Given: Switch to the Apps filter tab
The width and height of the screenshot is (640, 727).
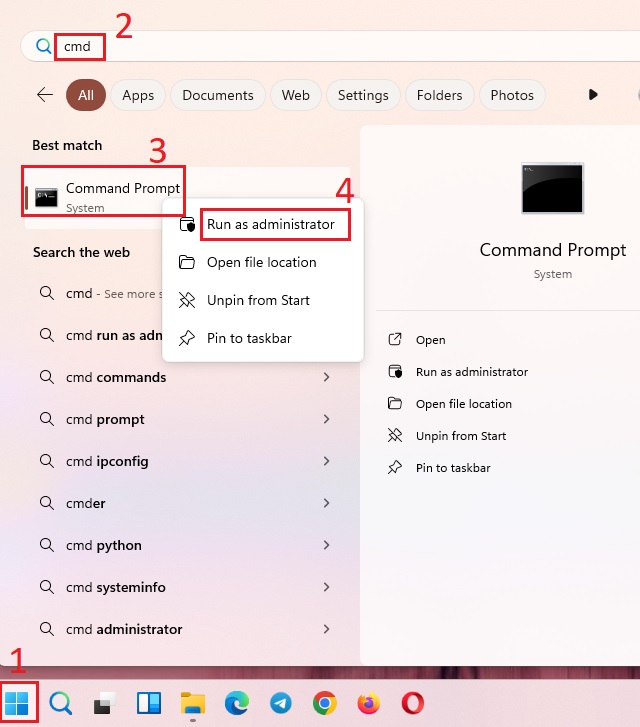Looking at the screenshot, I should 138,95.
